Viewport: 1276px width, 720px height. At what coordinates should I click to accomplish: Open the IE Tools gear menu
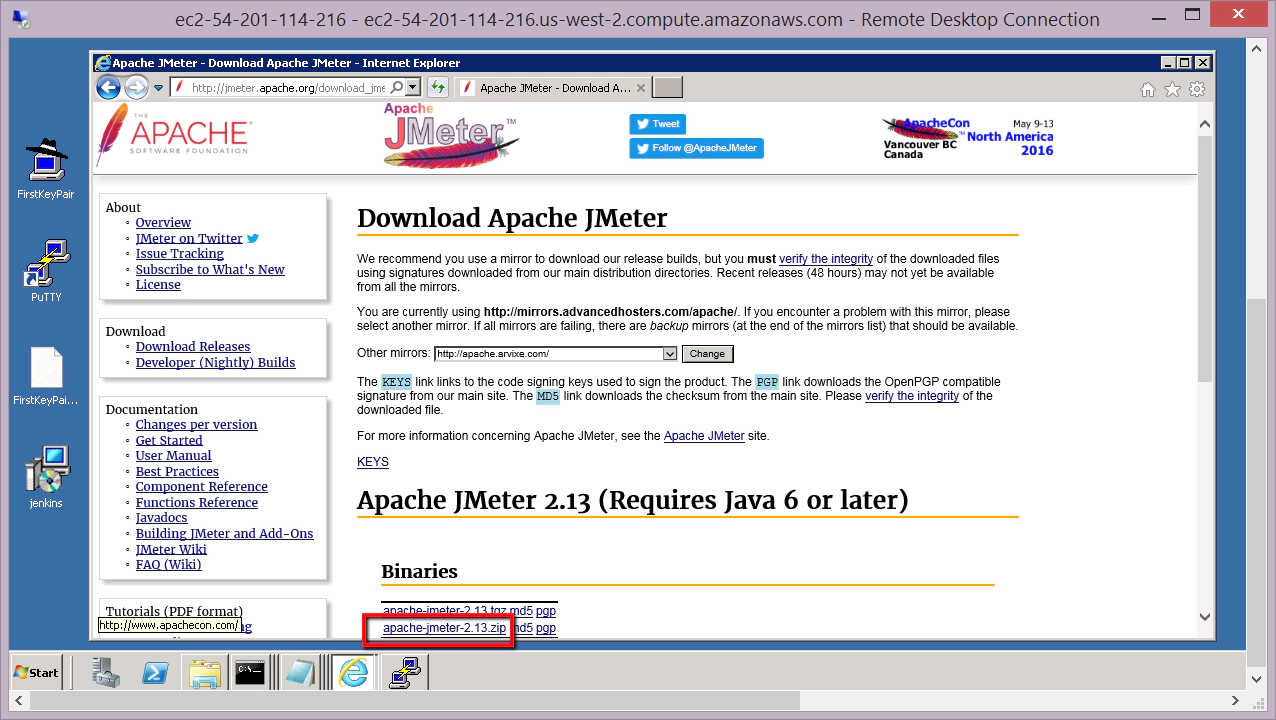[x=1196, y=89]
